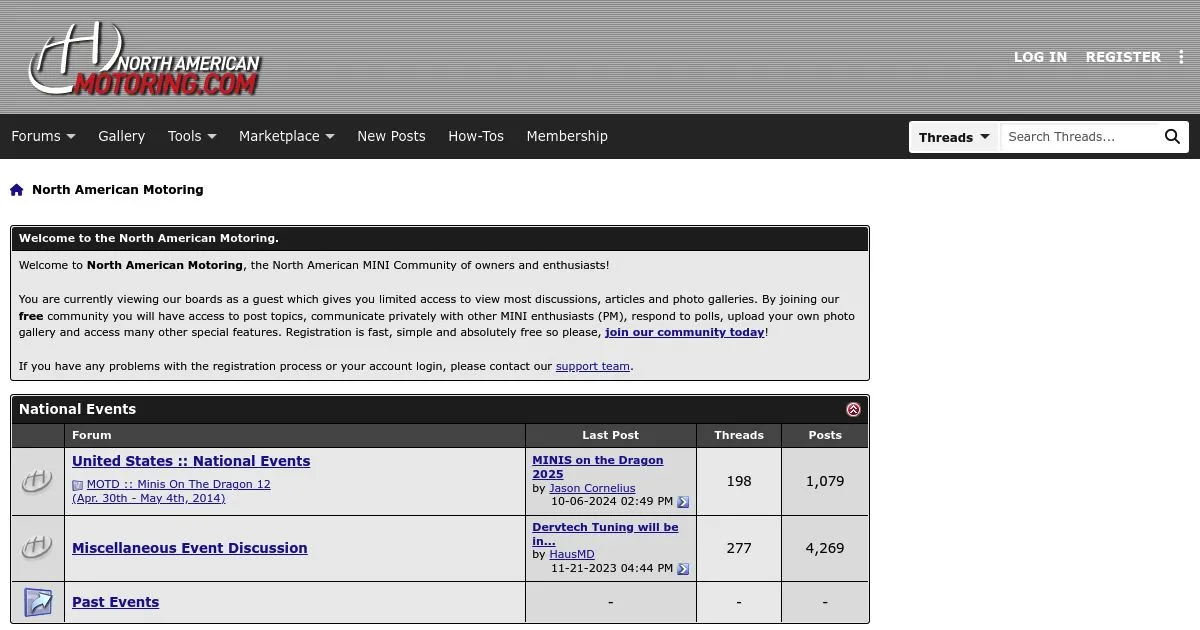Click the LOG IN link
The height and width of the screenshot is (630, 1200).
[1040, 57]
